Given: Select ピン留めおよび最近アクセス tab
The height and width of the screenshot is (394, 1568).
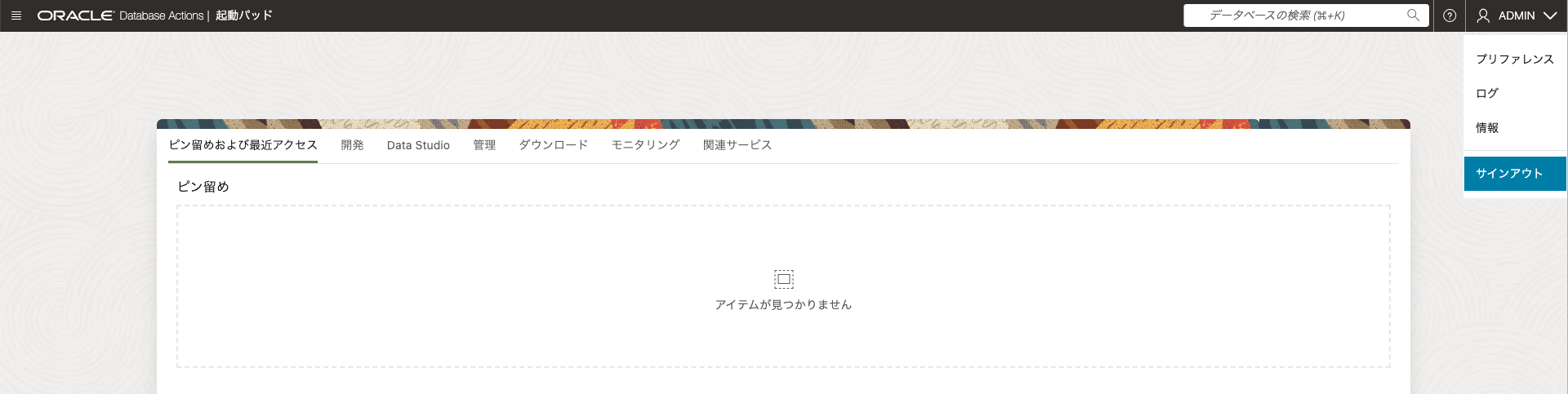Looking at the screenshot, I should [243, 144].
